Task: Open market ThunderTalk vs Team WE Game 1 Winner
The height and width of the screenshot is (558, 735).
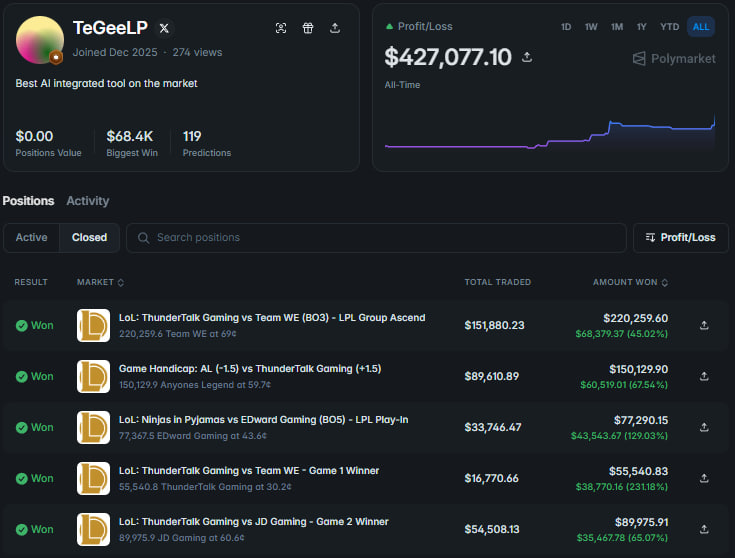Action: (249, 471)
